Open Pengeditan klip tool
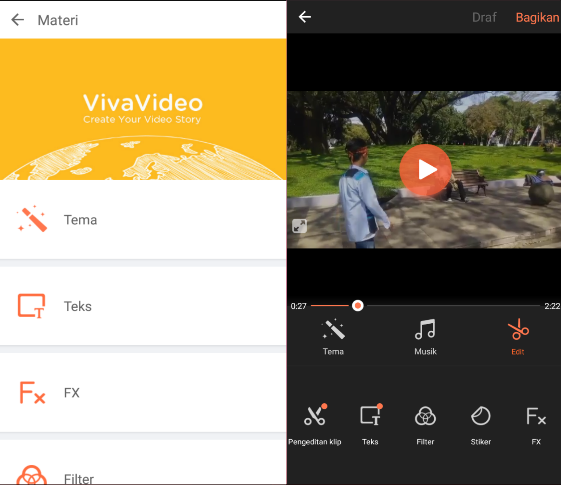This screenshot has width=561, height=485. [315, 425]
